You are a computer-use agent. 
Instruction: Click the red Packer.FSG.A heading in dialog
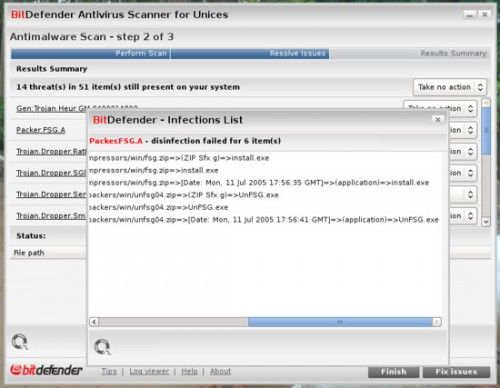[116, 141]
